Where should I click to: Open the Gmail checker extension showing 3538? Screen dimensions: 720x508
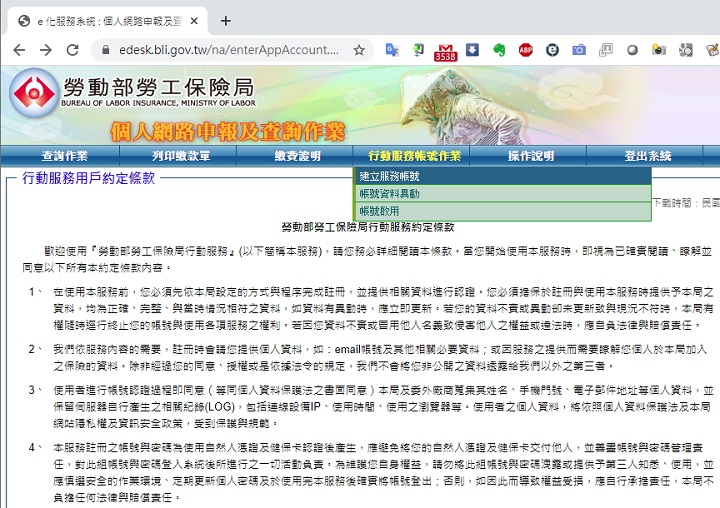pyautogui.click(x=445, y=52)
